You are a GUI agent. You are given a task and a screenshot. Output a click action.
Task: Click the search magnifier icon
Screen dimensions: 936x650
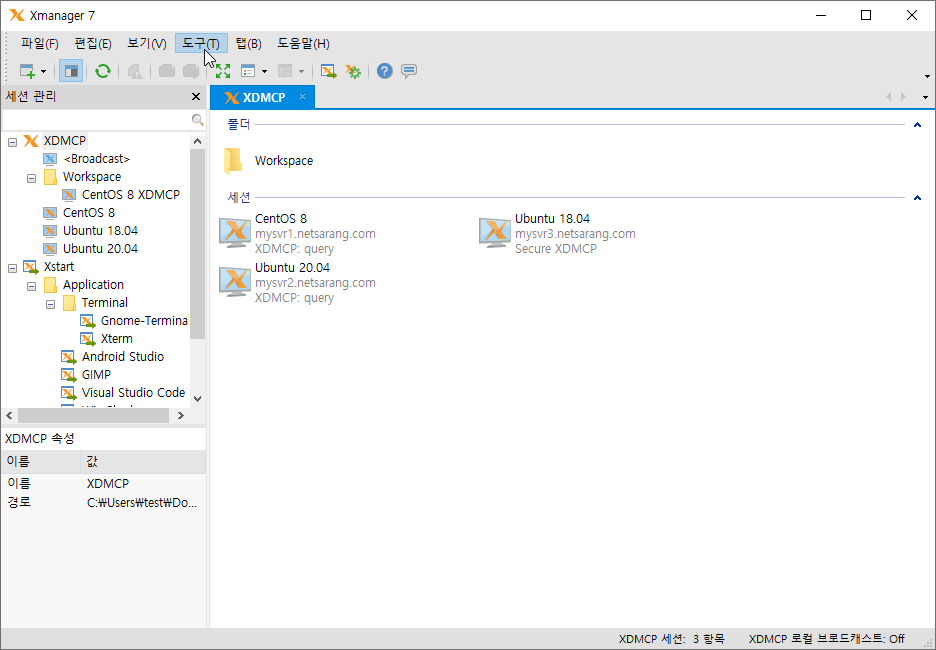pyautogui.click(x=198, y=120)
